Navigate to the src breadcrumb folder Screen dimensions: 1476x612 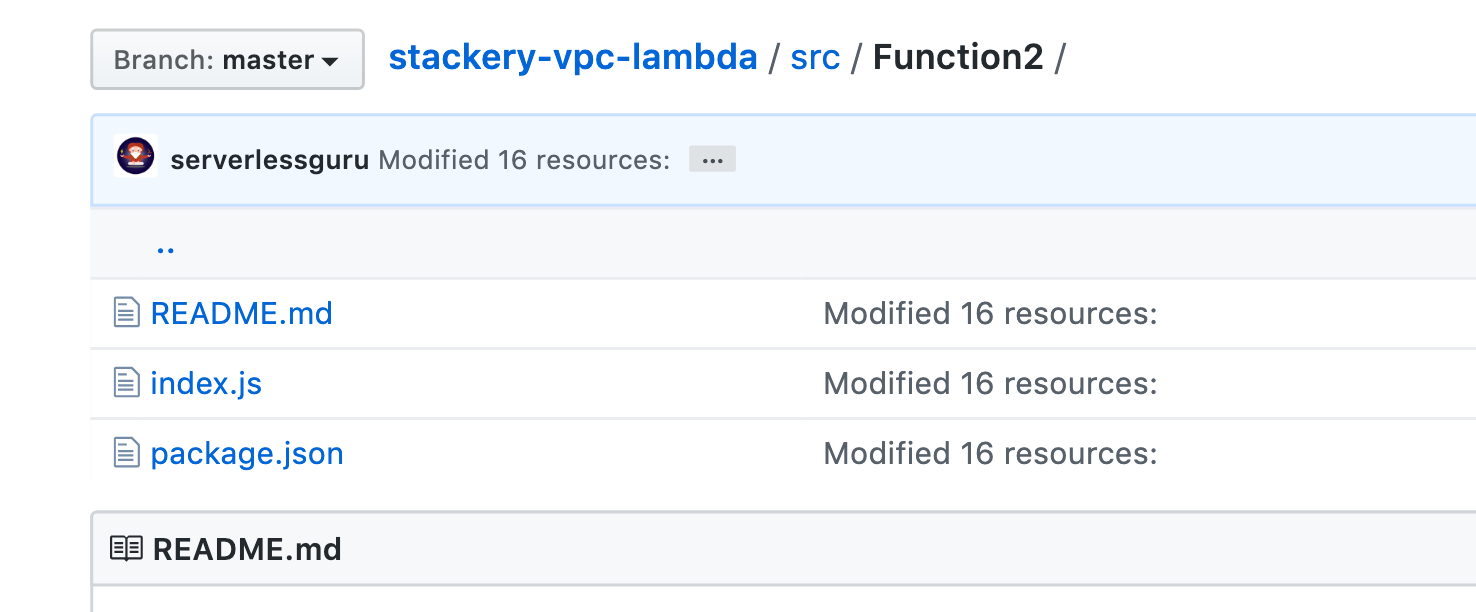pos(815,58)
